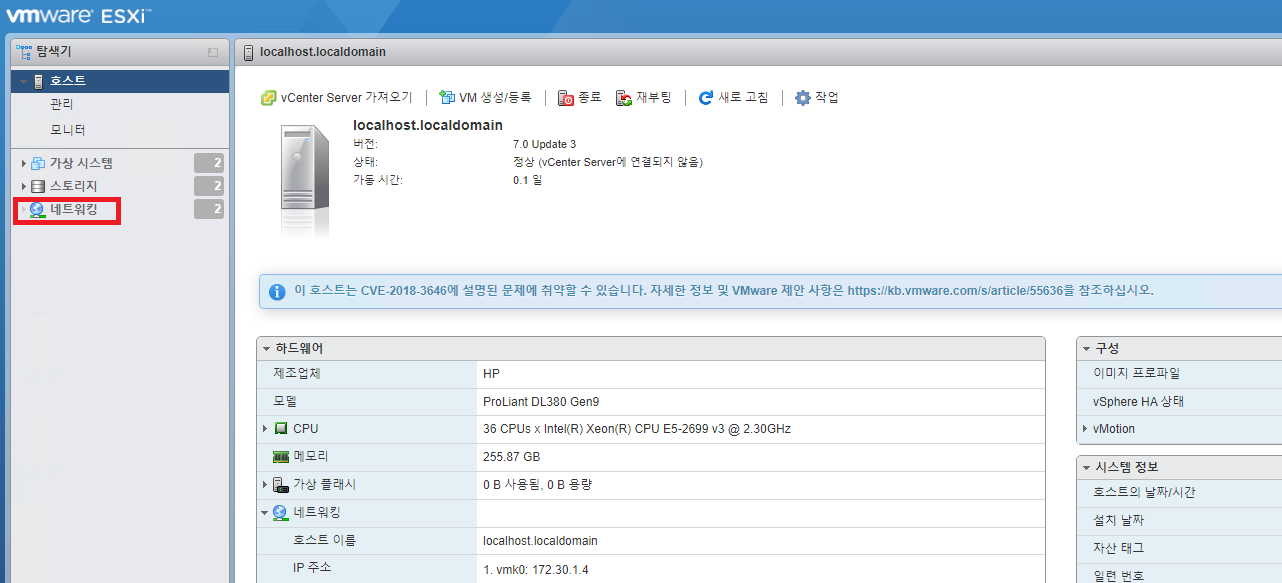Click the VM 생성/등록 button
The height and width of the screenshot is (583, 1282).
tap(485, 98)
